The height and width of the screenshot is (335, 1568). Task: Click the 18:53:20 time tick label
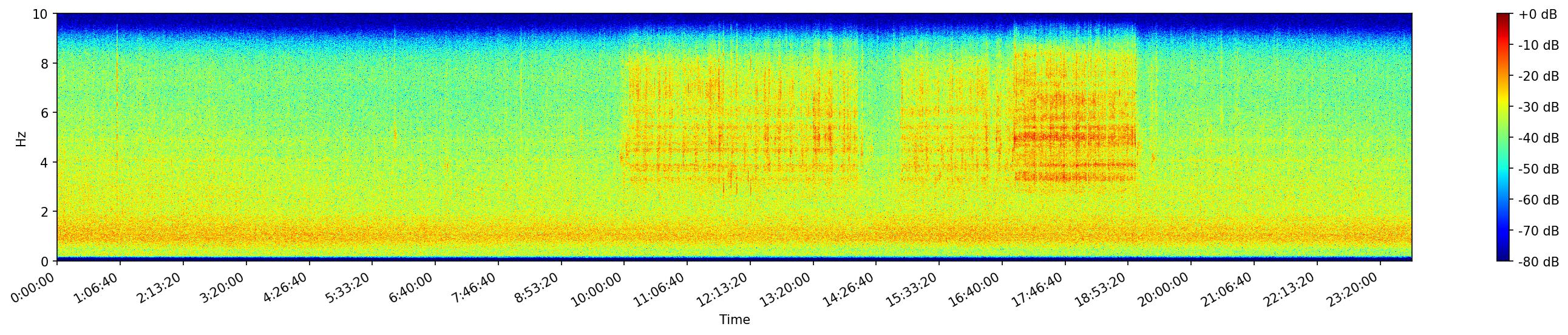click(1104, 289)
